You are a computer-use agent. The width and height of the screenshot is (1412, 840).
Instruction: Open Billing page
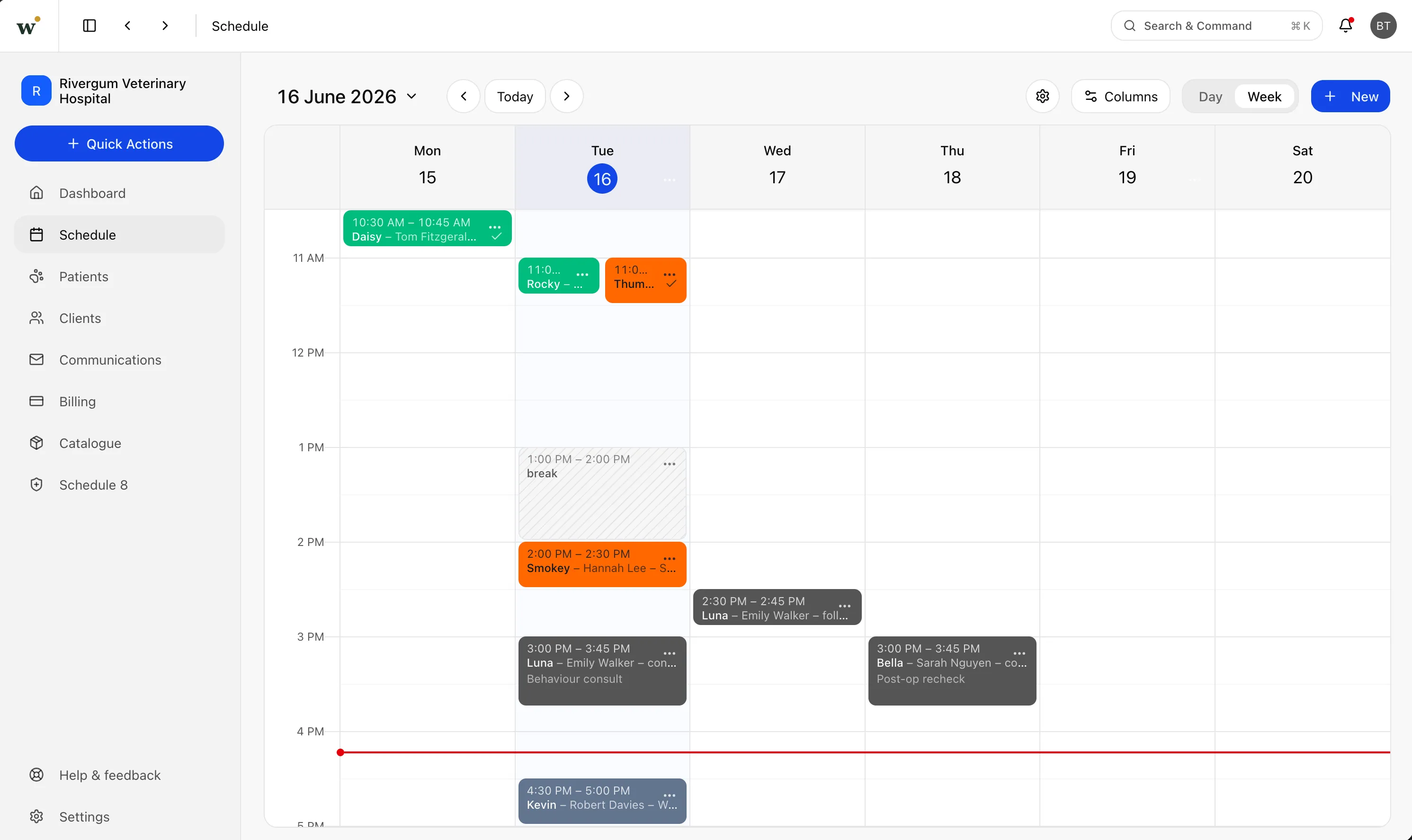point(119,402)
